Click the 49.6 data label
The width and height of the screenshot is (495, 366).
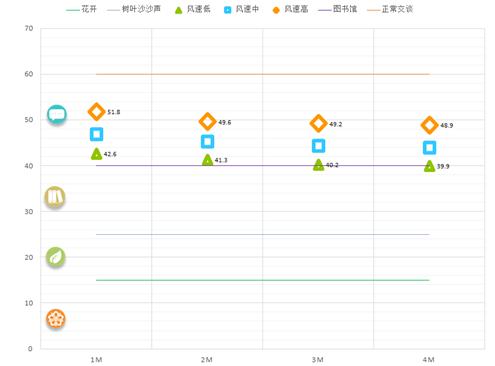[225, 122]
